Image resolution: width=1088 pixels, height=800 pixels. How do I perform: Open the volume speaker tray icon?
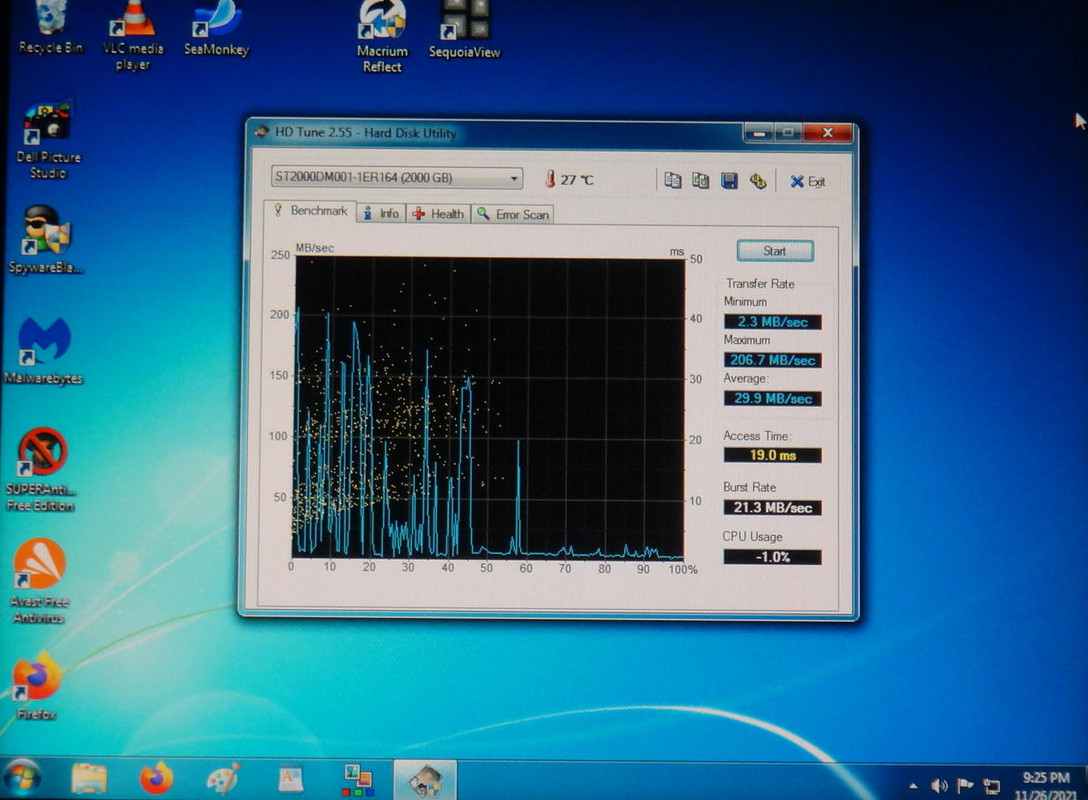coord(939,786)
